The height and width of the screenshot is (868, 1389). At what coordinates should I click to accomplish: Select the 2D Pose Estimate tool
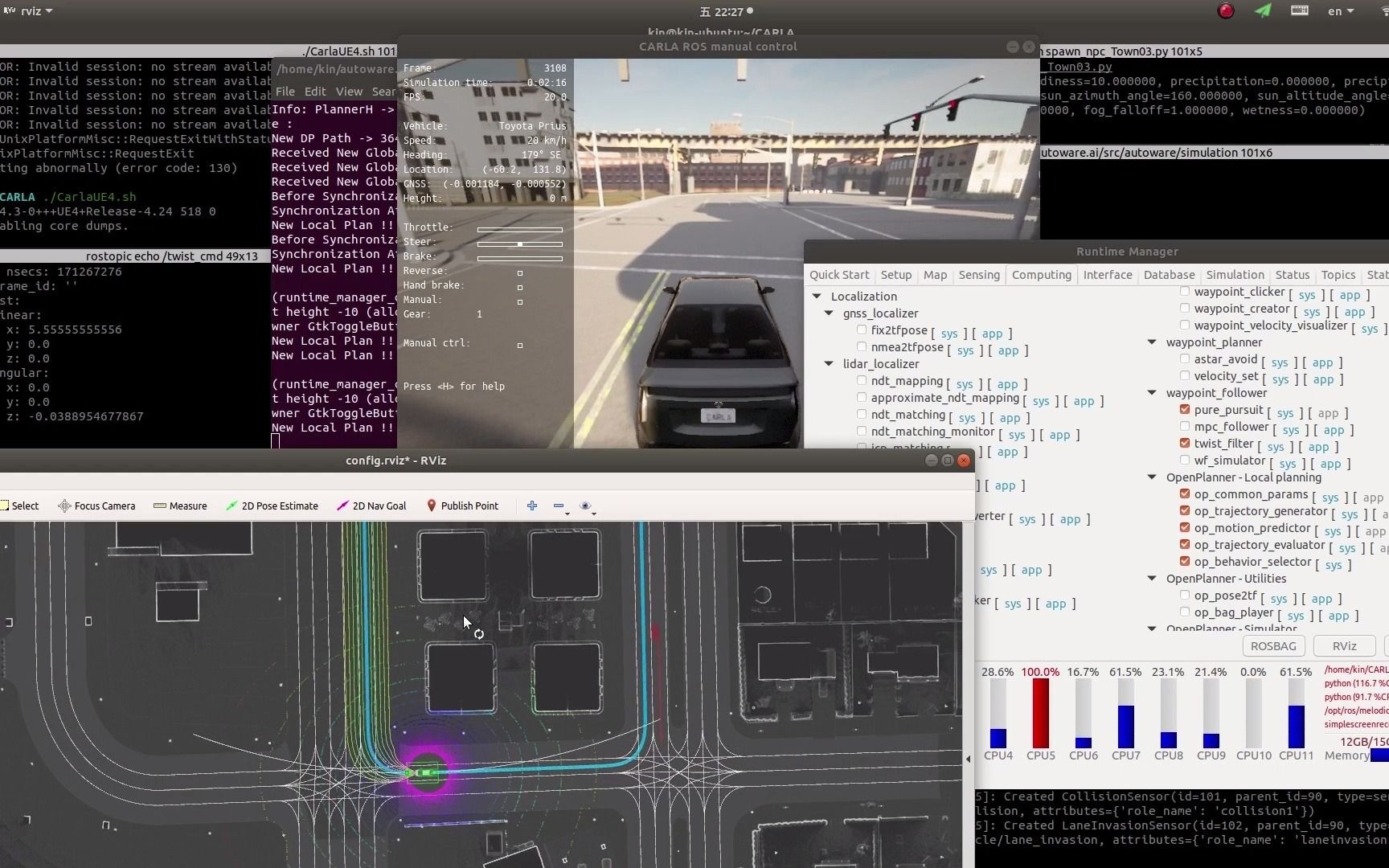[x=272, y=506]
